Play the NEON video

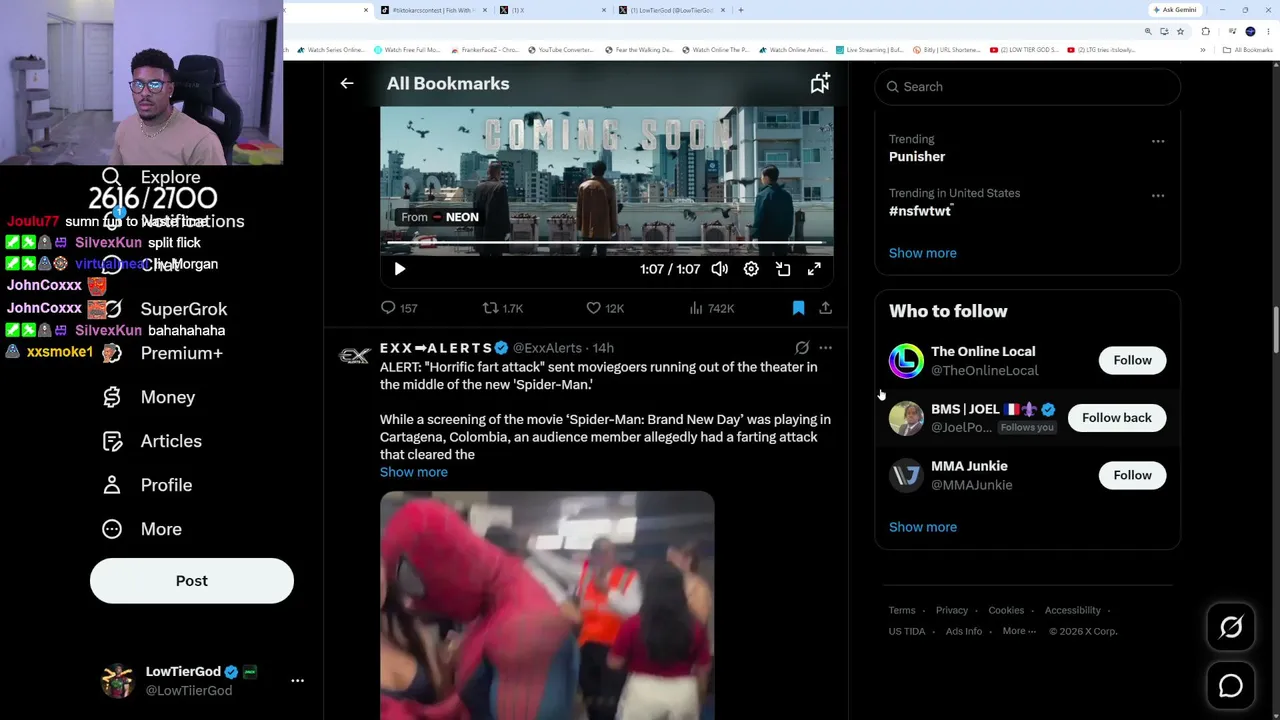point(399,269)
